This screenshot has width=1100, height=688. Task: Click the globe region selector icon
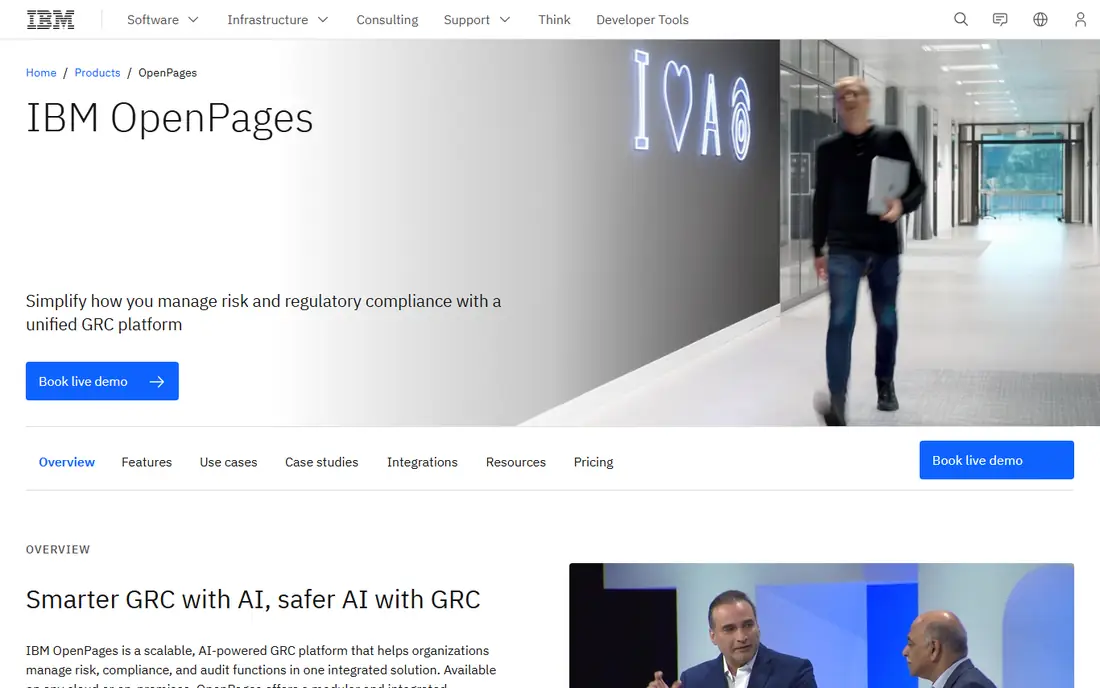pyautogui.click(x=1040, y=20)
